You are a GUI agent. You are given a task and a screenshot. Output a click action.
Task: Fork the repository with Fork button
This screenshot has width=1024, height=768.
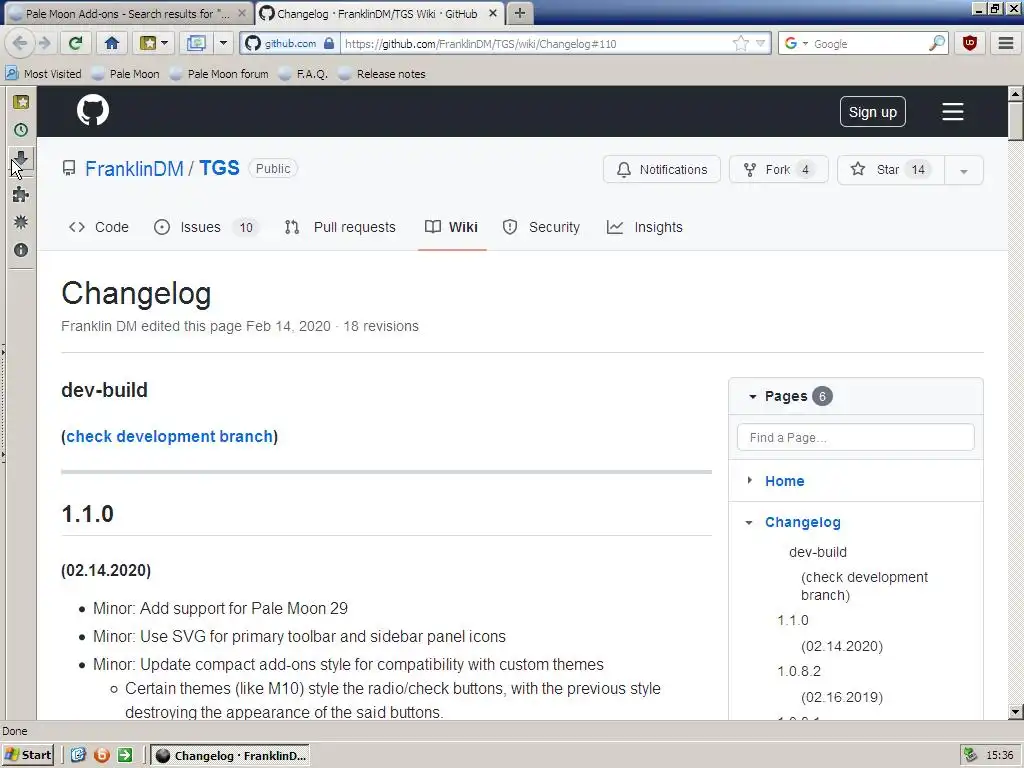(x=778, y=170)
